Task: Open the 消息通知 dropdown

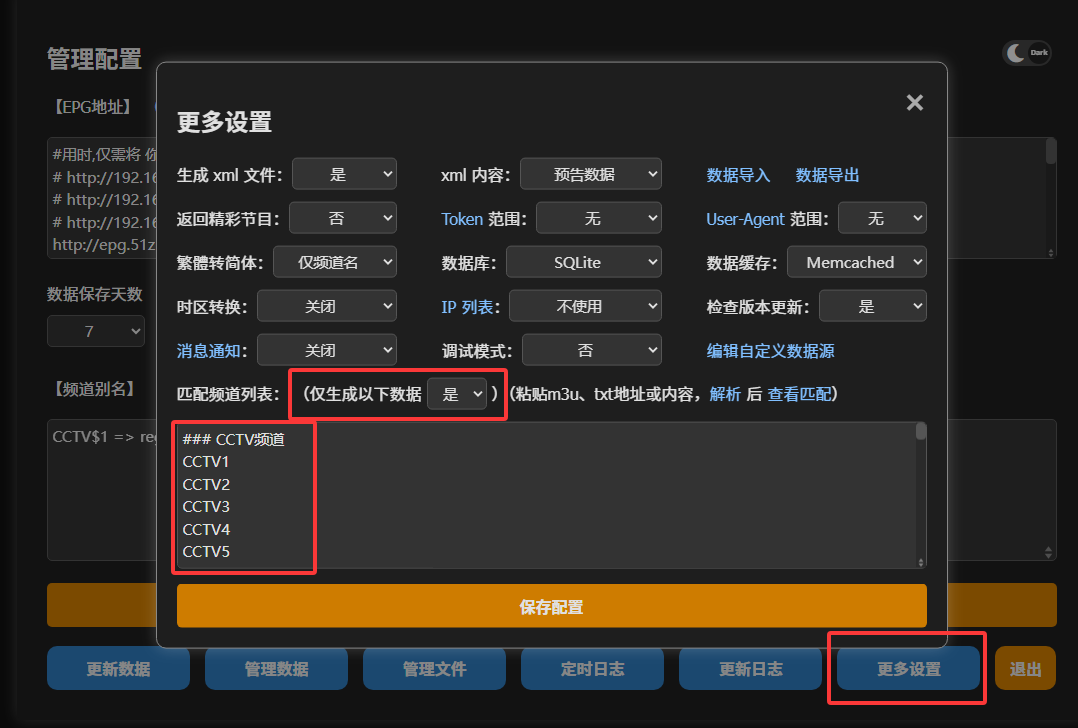Action: (327, 350)
